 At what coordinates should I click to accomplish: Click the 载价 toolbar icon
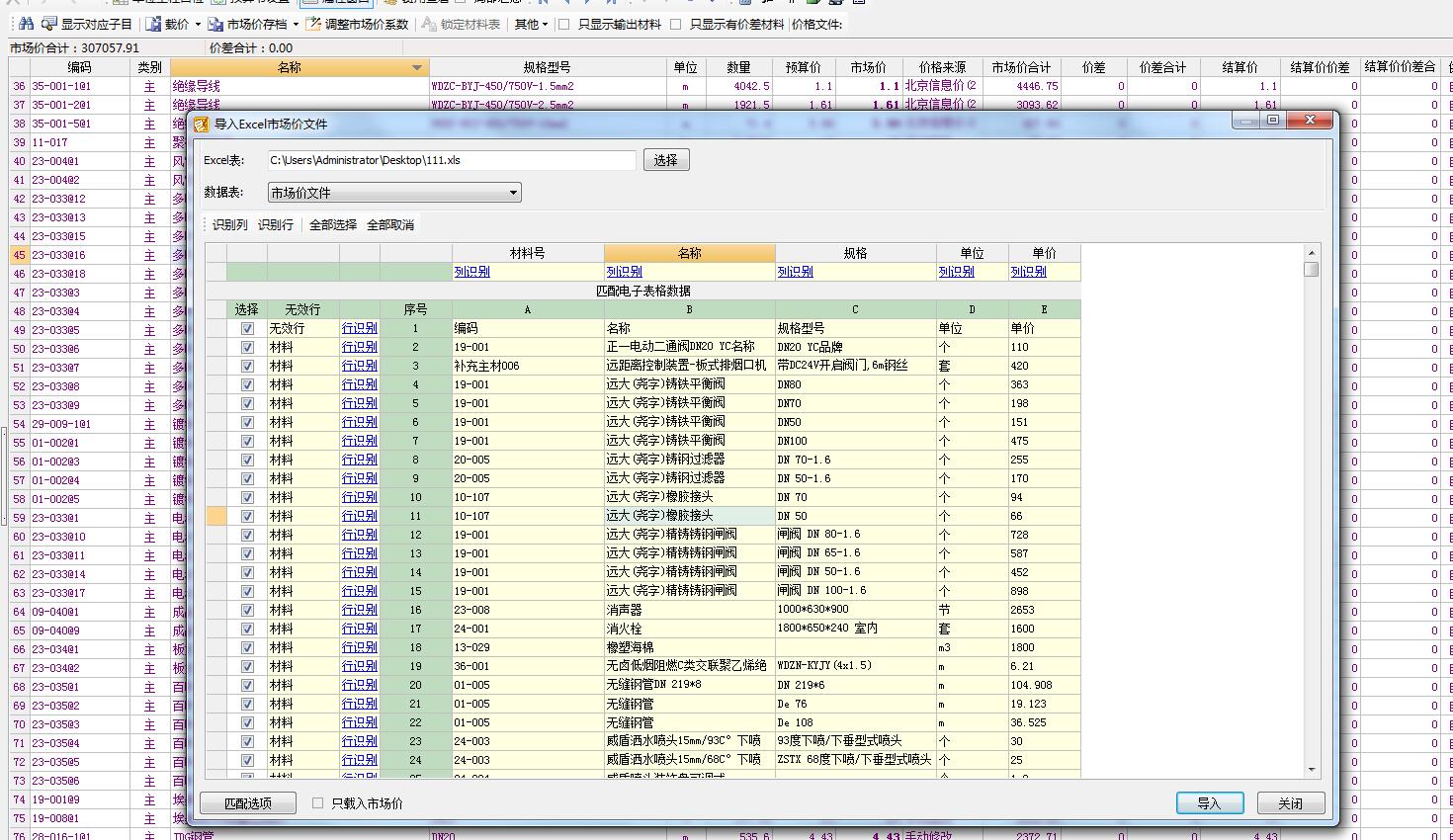tap(155, 24)
